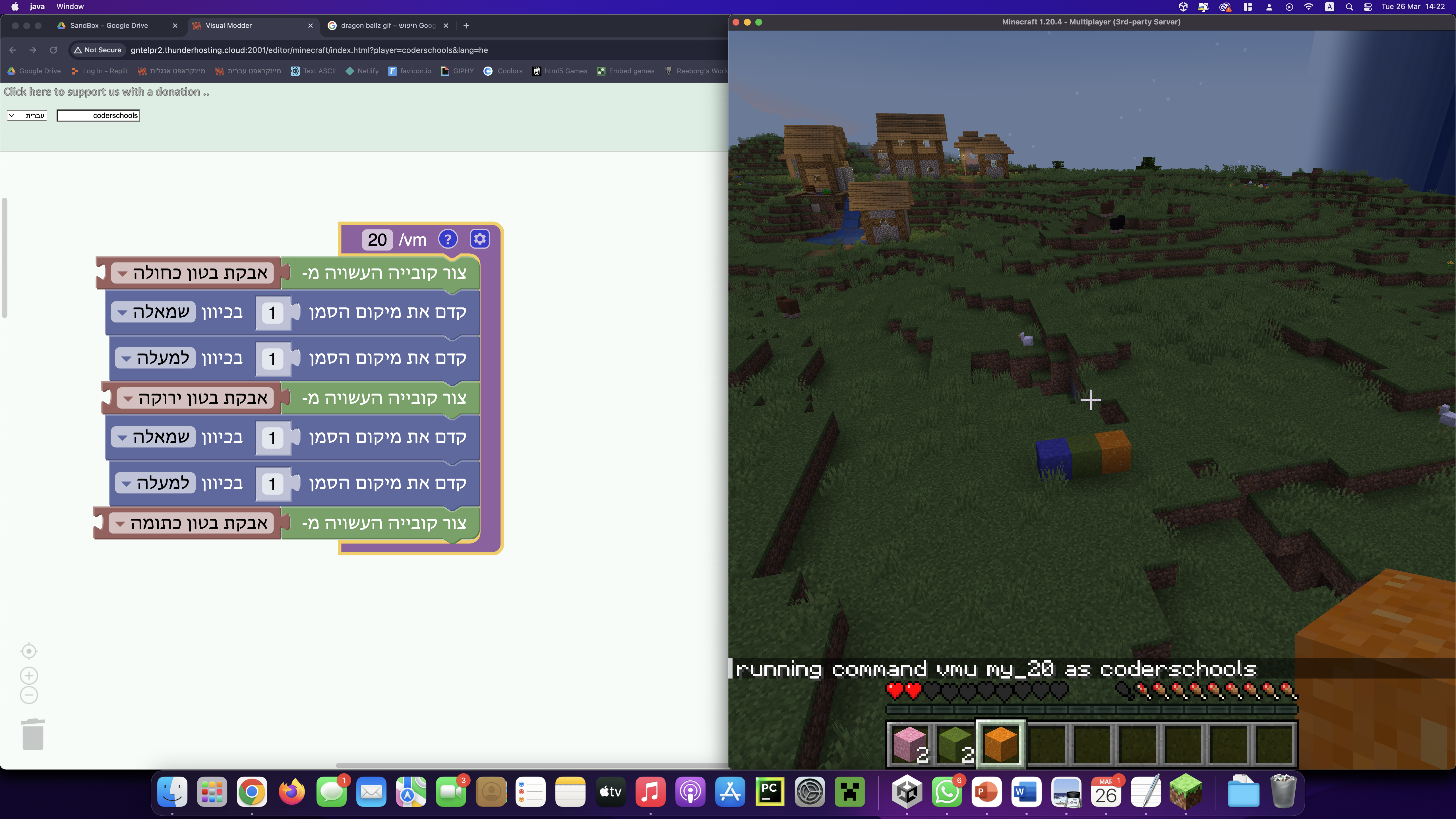Open the gear settings on the /vm block
Viewport: 1456px width, 819px height.
pos(479,239)
